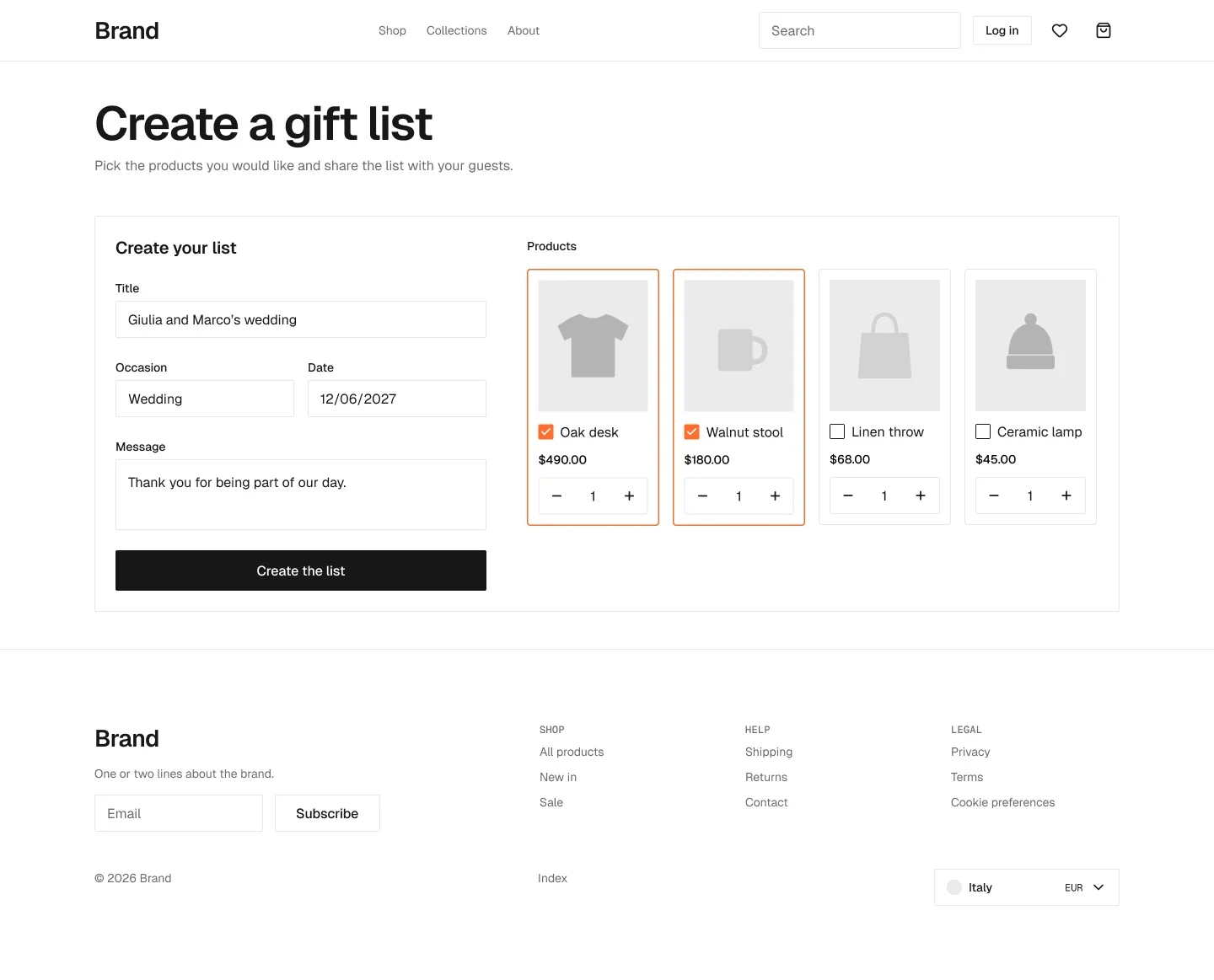
Task: Click the Oak desk t-shirt image
Action: [x=594, y=345]
